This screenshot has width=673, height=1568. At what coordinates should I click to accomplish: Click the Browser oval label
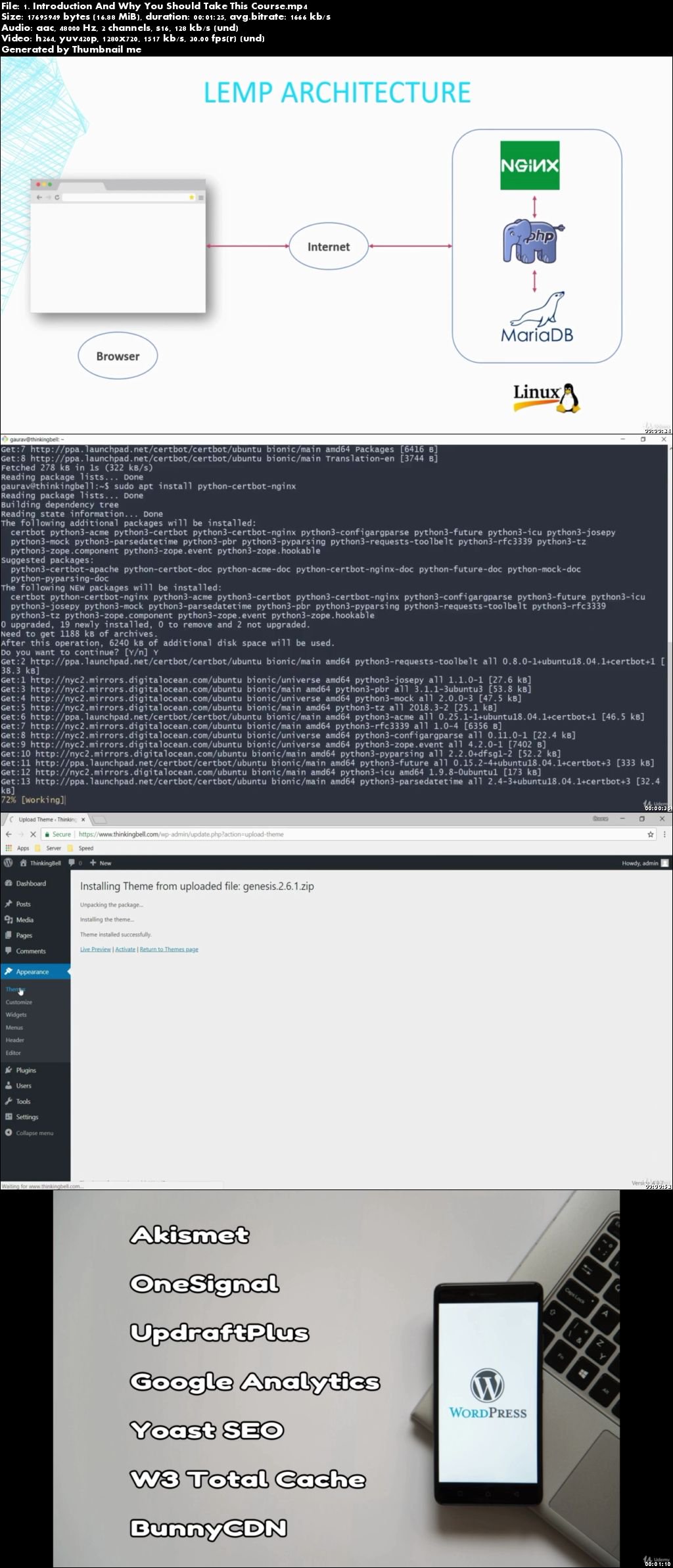point(118,356)
